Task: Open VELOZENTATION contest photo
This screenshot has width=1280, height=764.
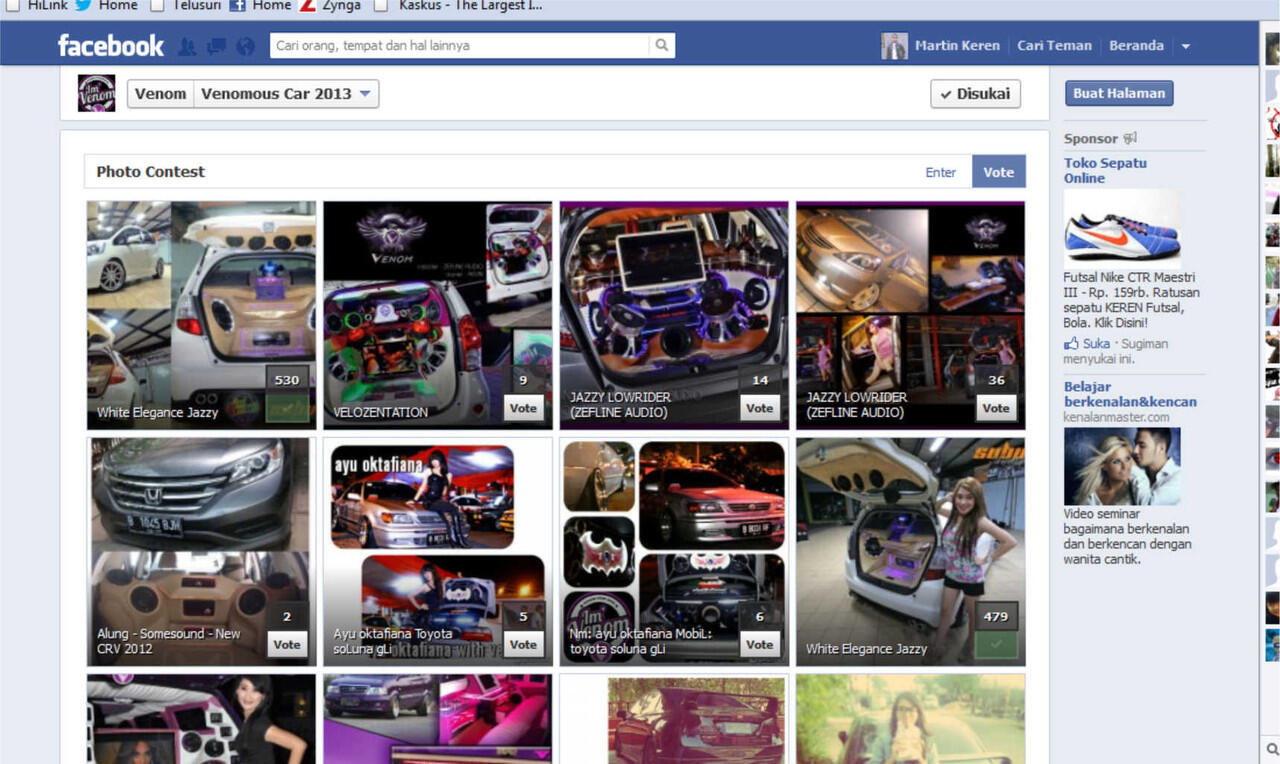Action: (438, 315)
